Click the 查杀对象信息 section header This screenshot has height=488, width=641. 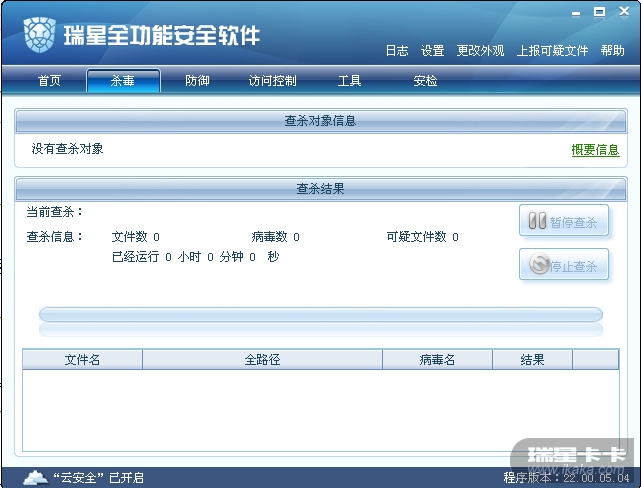320,121
